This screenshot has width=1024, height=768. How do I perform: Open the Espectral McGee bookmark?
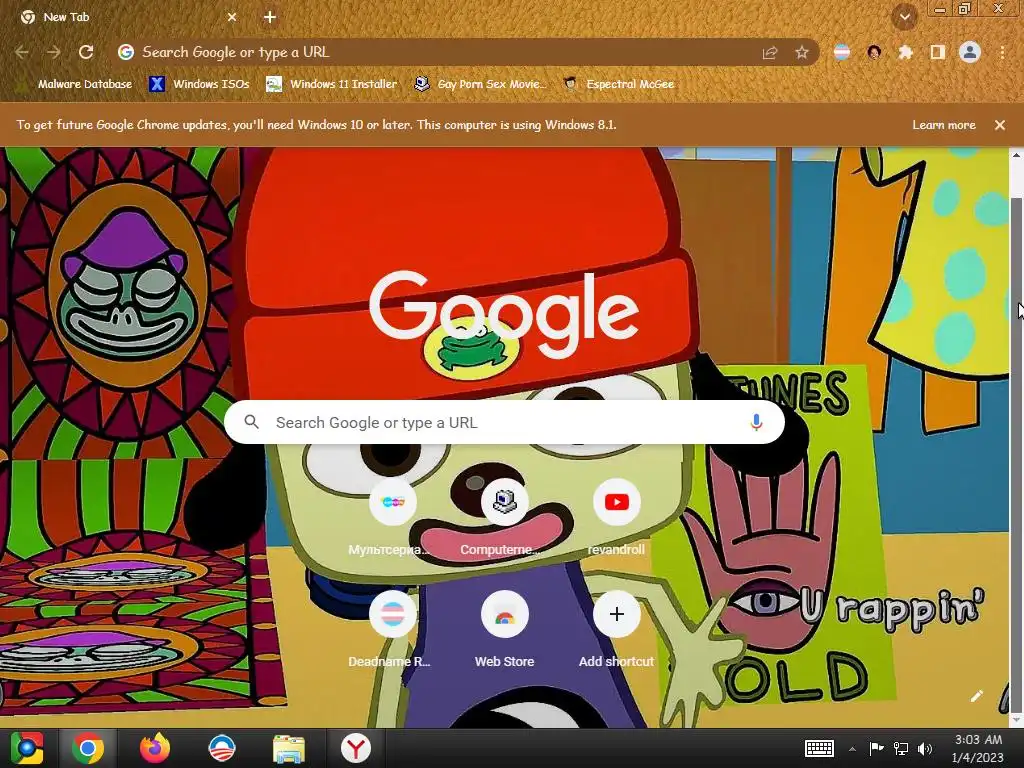pos(619,84)
